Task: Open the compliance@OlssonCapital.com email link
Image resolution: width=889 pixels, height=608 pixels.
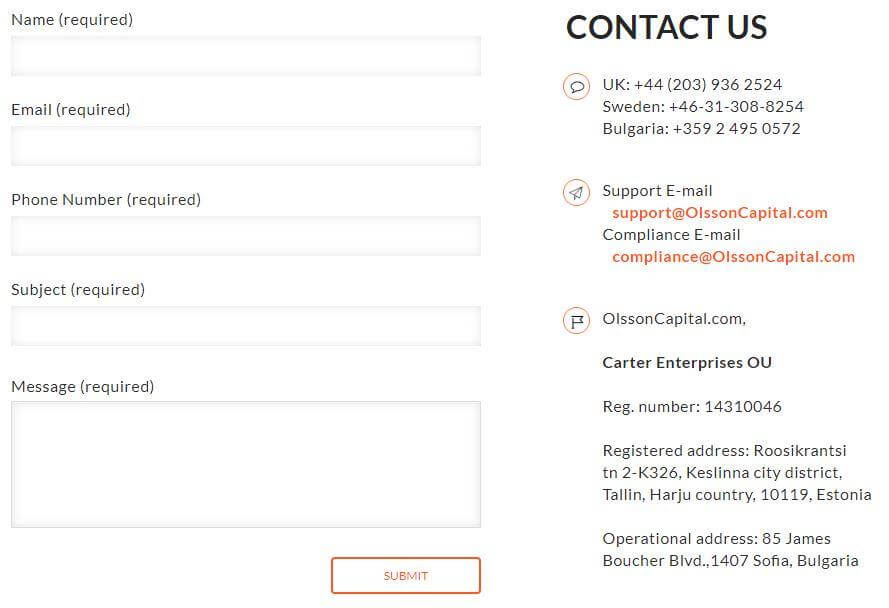Action: 734,257
